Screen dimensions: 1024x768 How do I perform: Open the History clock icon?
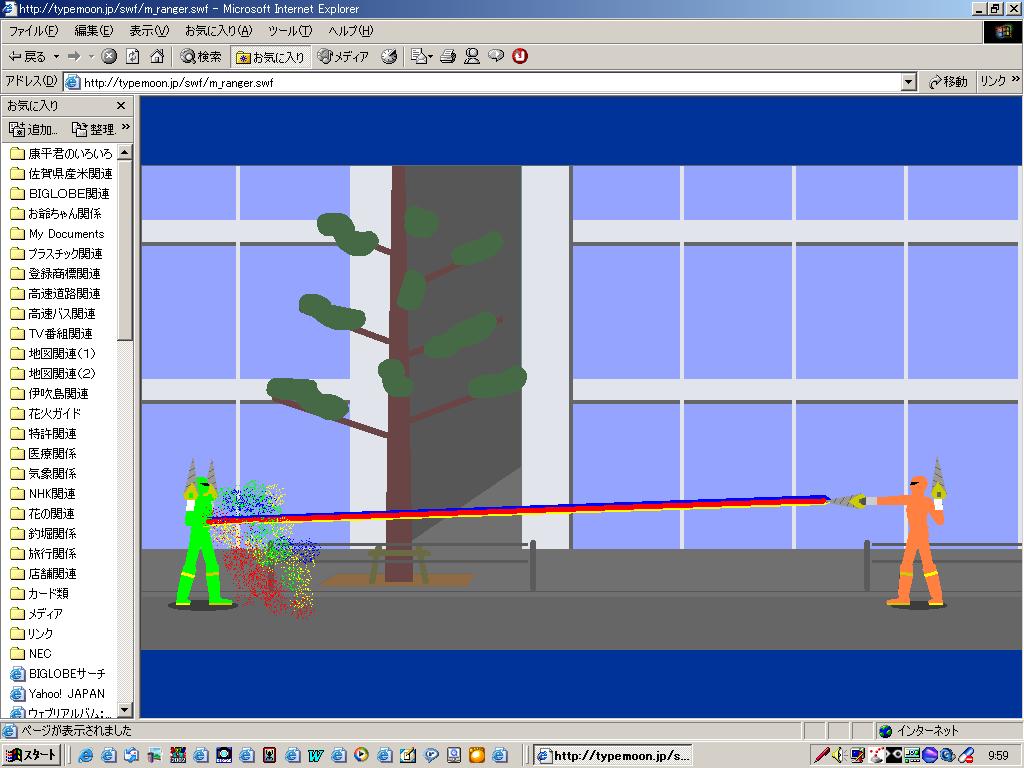pyautogui.click(x=389, y=57)
